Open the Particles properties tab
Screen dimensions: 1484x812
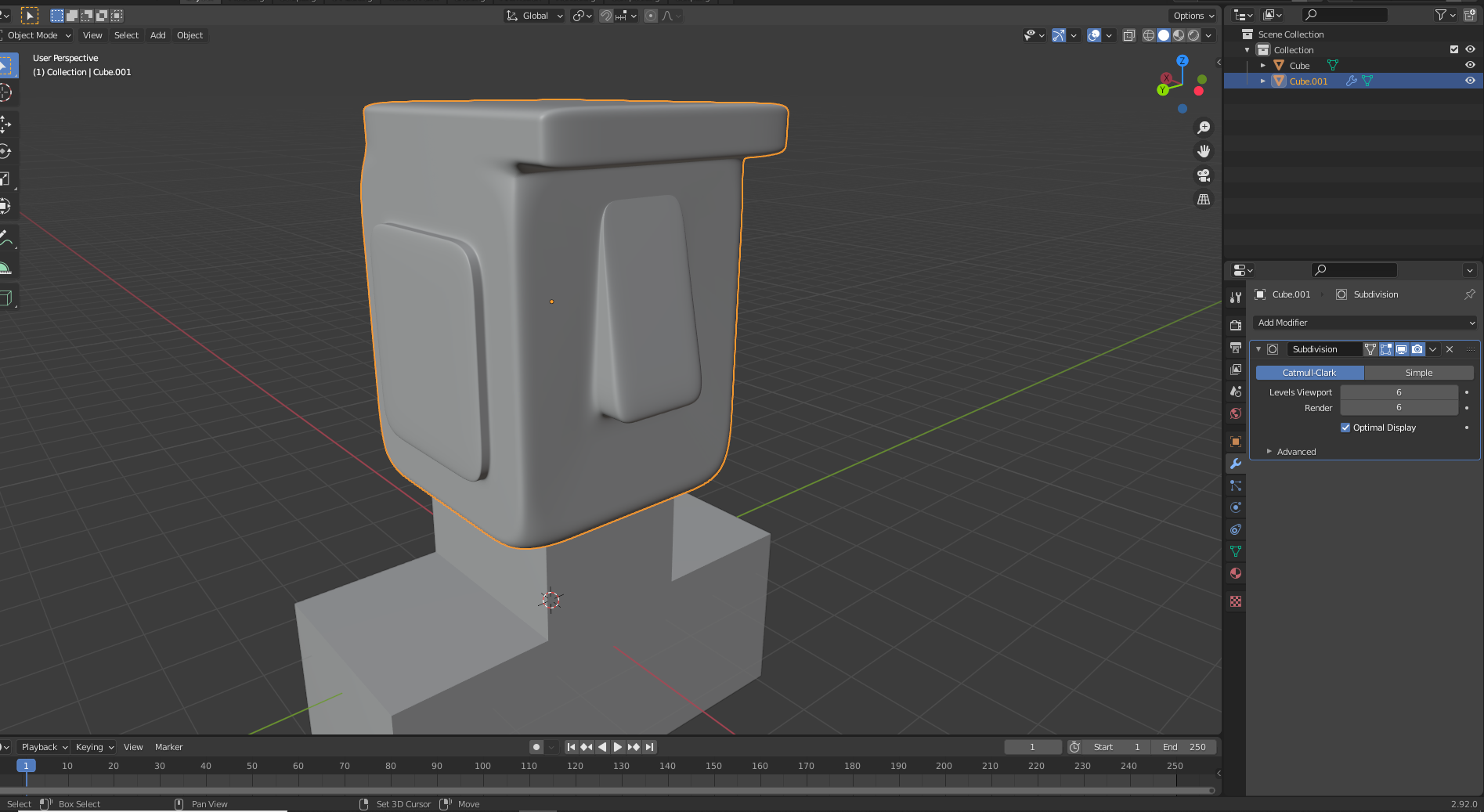[1236, 485]
